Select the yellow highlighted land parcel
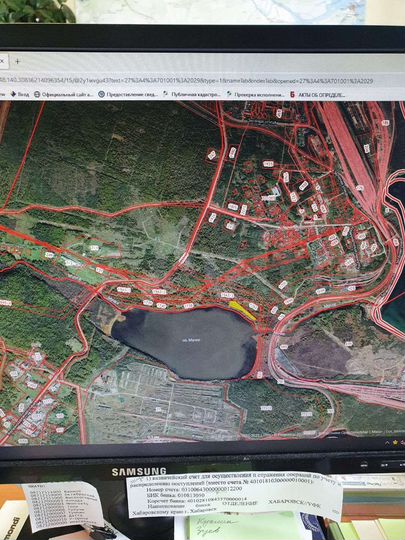 (242, 310)
